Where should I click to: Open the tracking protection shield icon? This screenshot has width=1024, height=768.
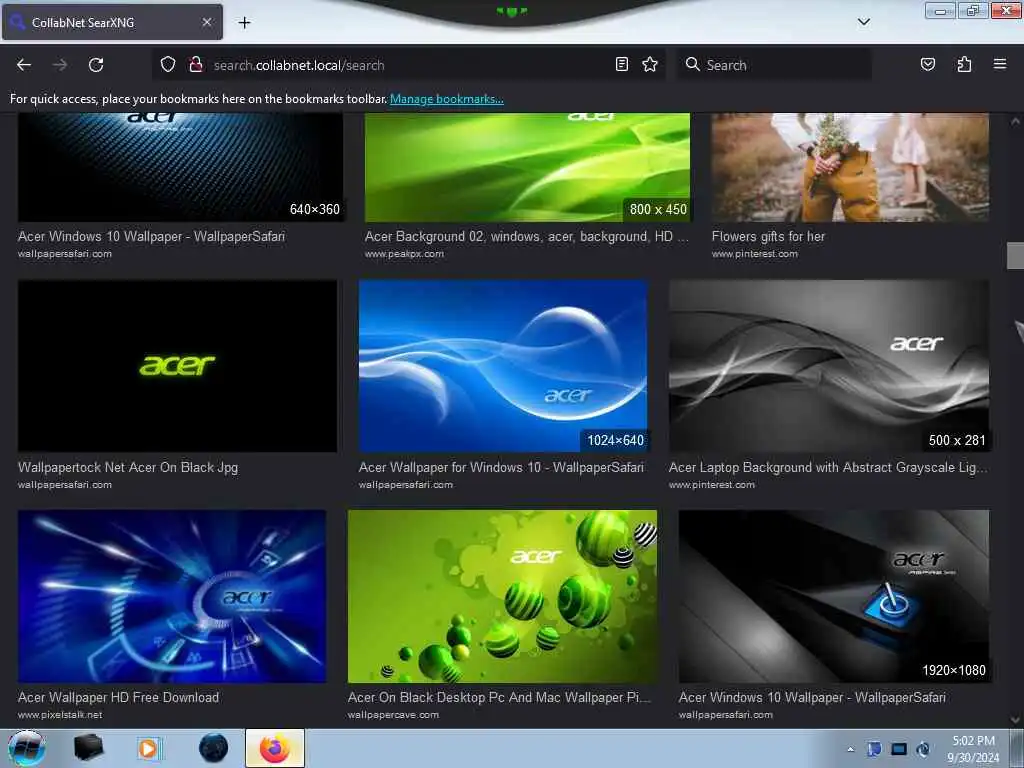pos(168,65)
